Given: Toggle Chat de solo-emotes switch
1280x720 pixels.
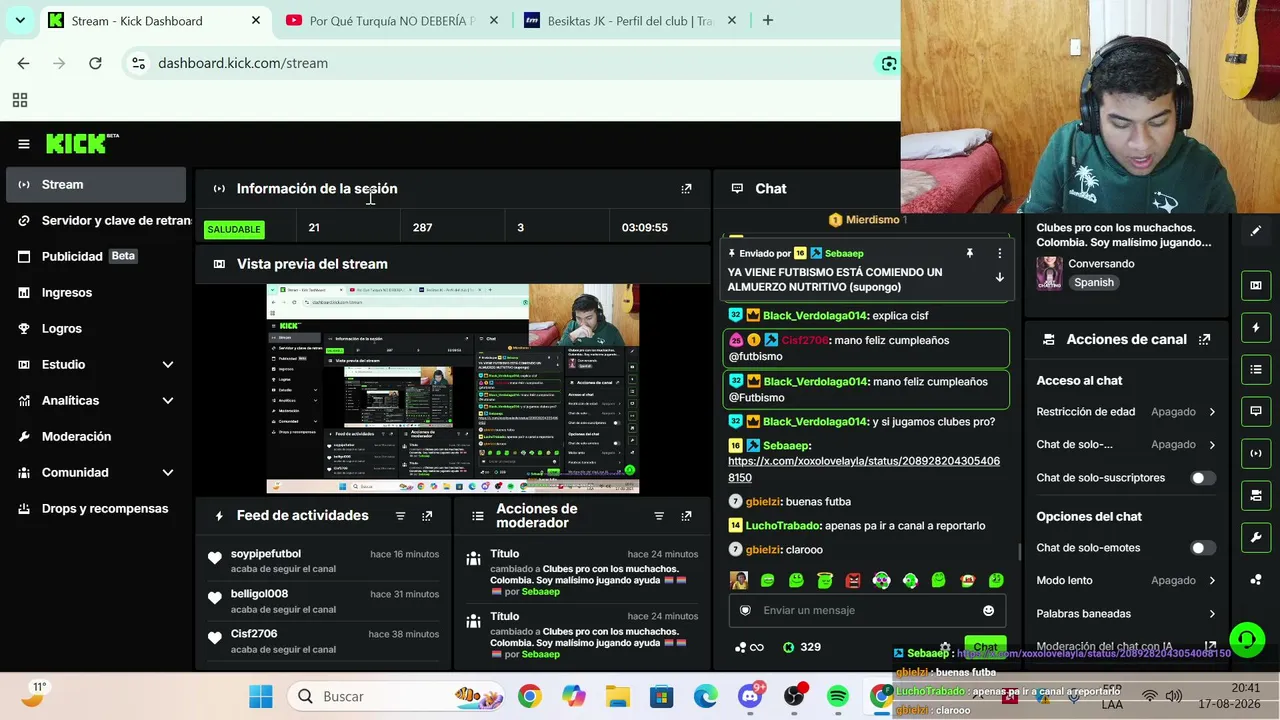Looking at the screenshot, I should 1203,548.
